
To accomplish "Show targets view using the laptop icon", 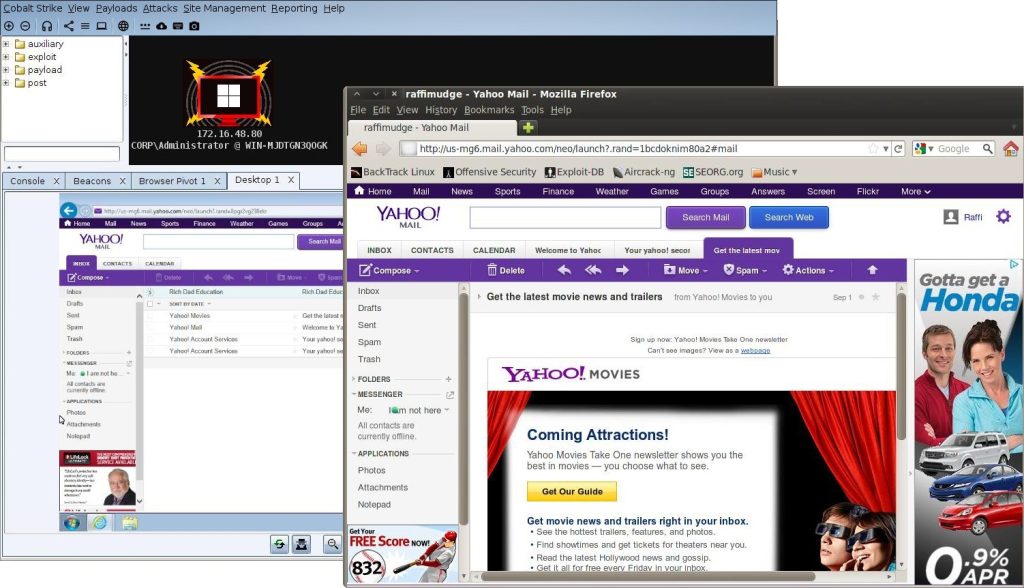I will click(x=102, y=26).
